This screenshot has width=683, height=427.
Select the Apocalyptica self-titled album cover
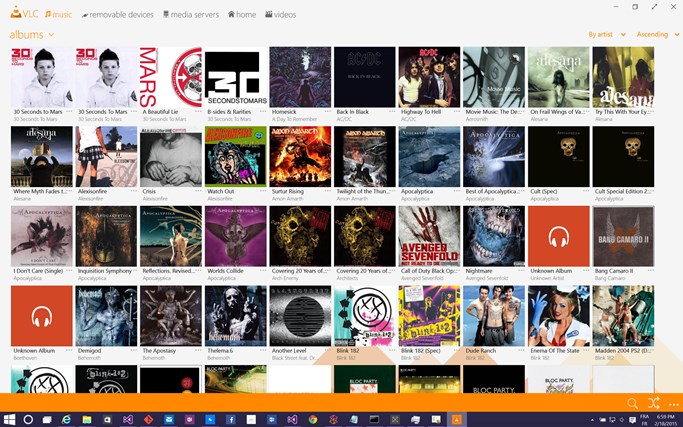[429, 156]
